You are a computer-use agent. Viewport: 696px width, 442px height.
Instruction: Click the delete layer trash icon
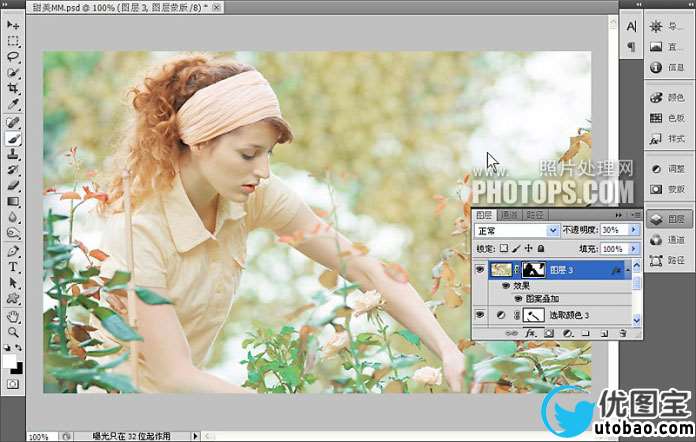click(622, 333)
